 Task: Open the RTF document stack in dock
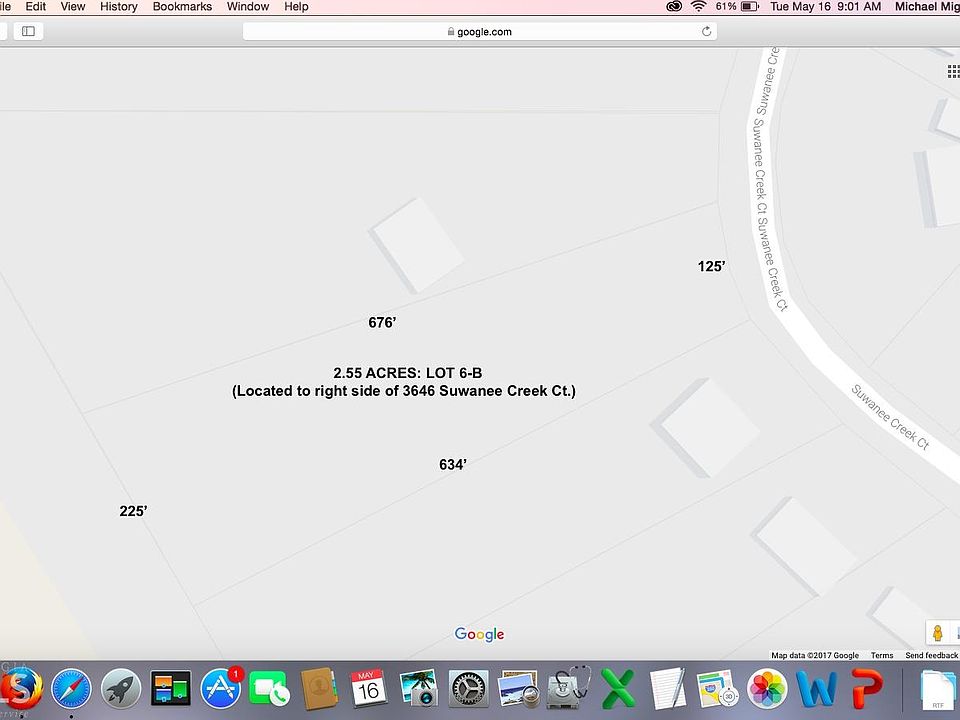click(x=937, y=690)
